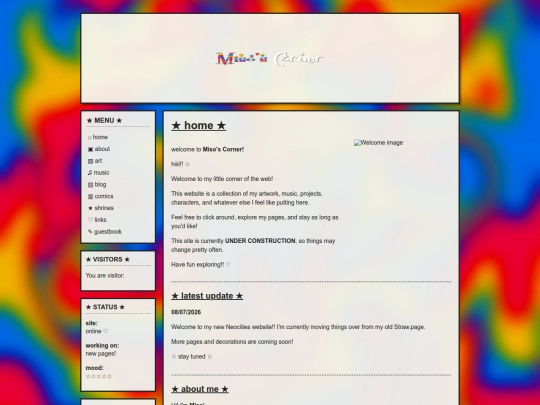This screenshot has width=540, height=405.
Task: Click the "★ home ★" heading
Action: (199, 125)
